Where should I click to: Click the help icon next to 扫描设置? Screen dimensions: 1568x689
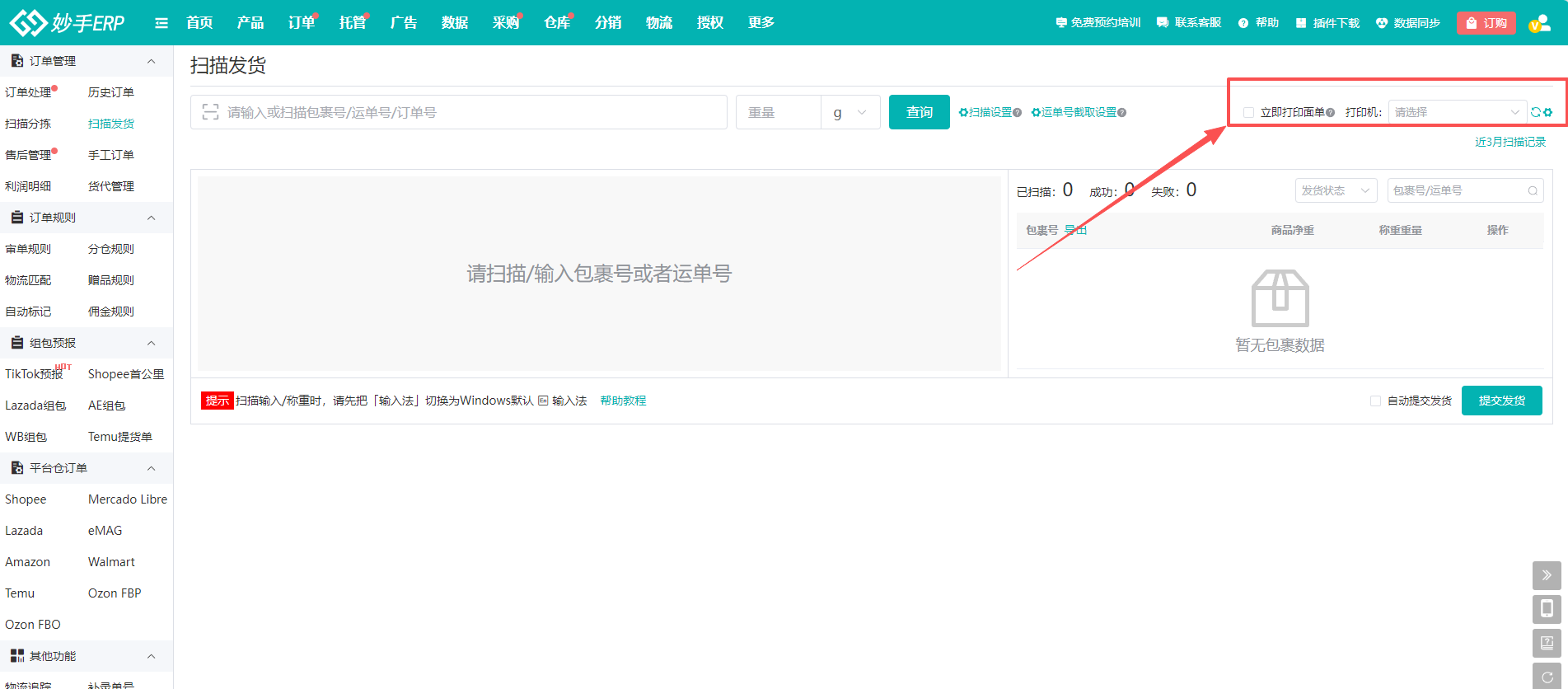coord(1018,113)
